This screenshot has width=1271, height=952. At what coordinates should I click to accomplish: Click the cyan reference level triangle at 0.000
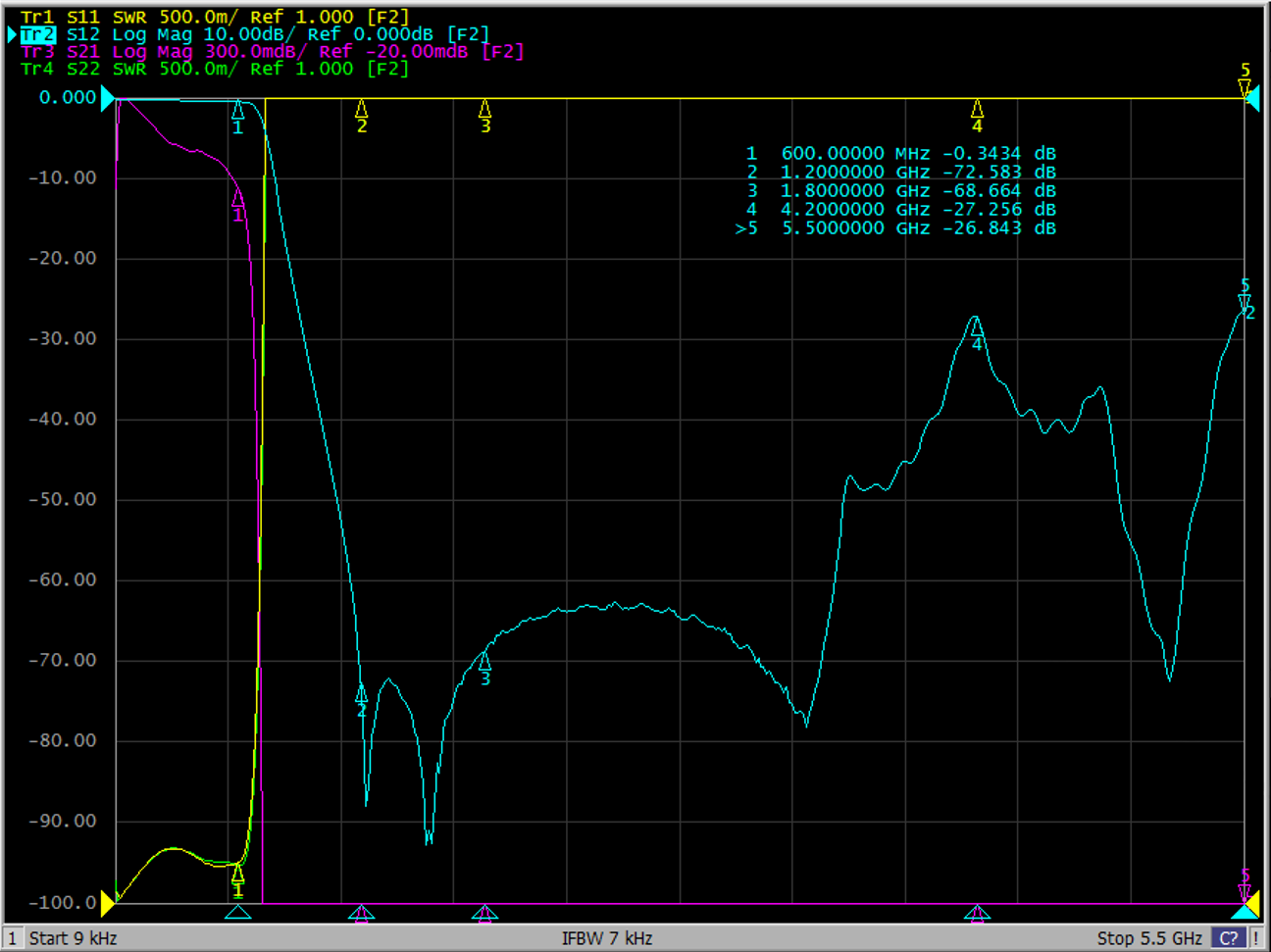(x=108, y=98)
